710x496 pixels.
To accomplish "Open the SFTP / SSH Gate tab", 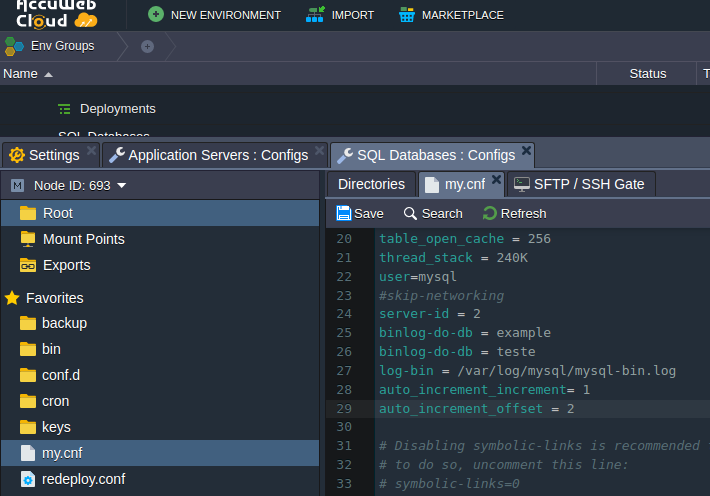I will (581, 184).
